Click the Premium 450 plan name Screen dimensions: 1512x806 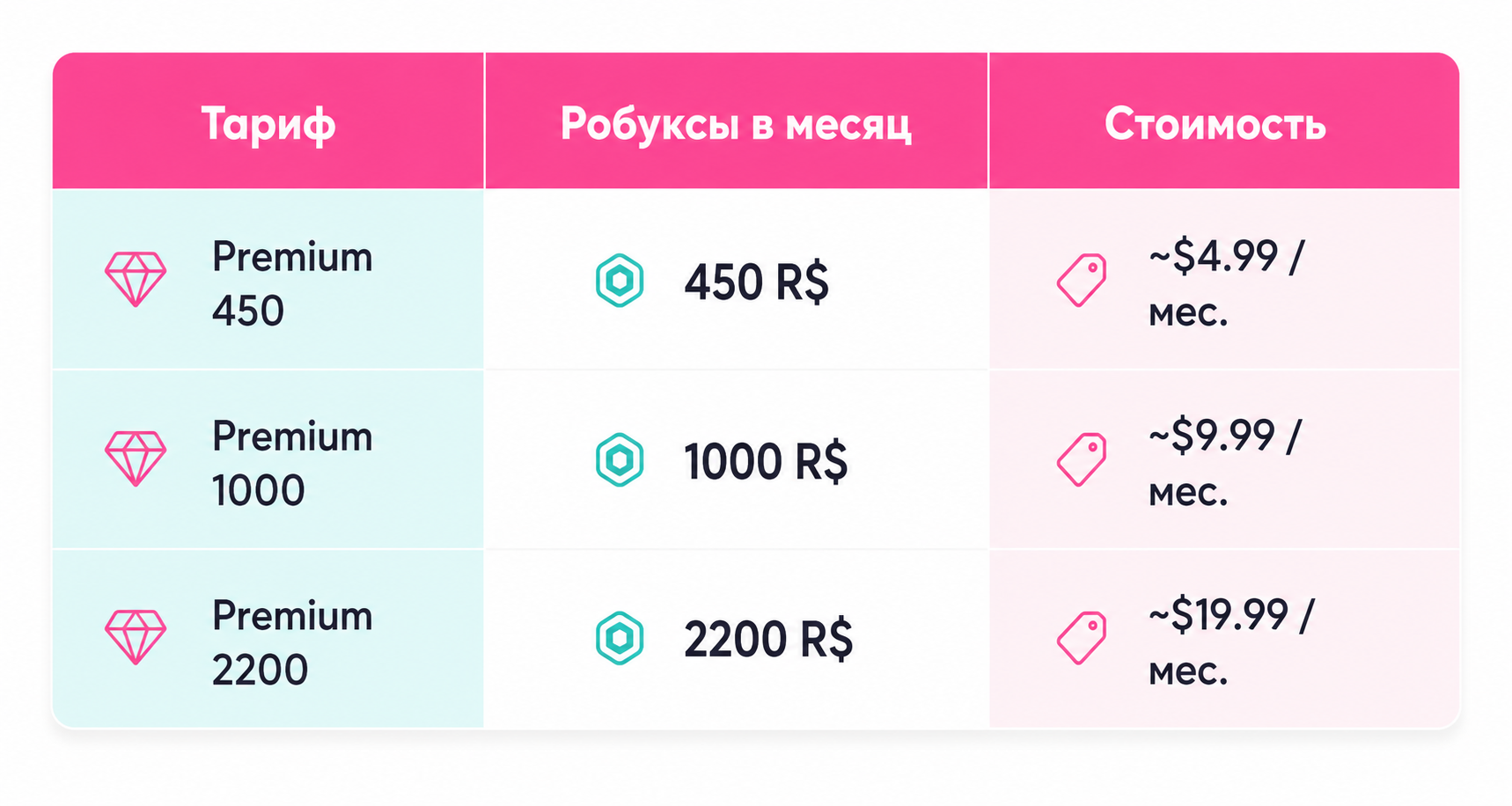coord(292,283)
